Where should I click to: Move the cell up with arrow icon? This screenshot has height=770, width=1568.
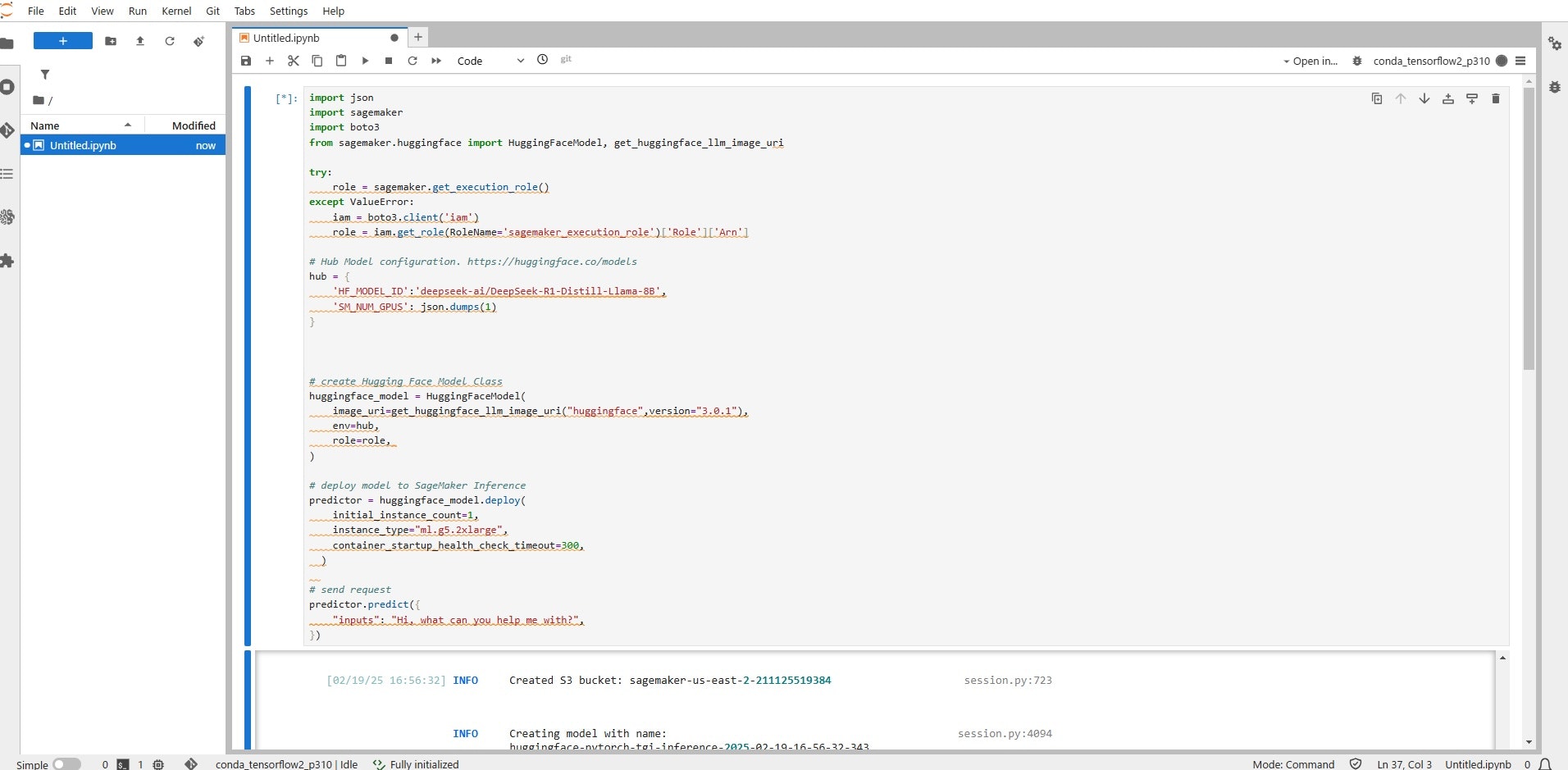pyautogui.click(x=1401, y=98)
